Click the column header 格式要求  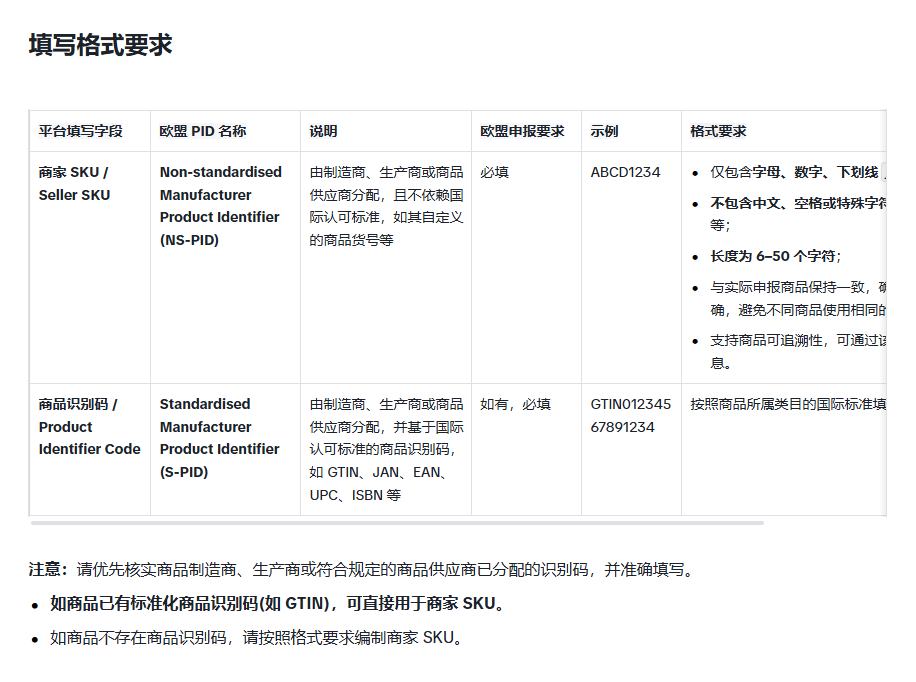click(718, 131)
